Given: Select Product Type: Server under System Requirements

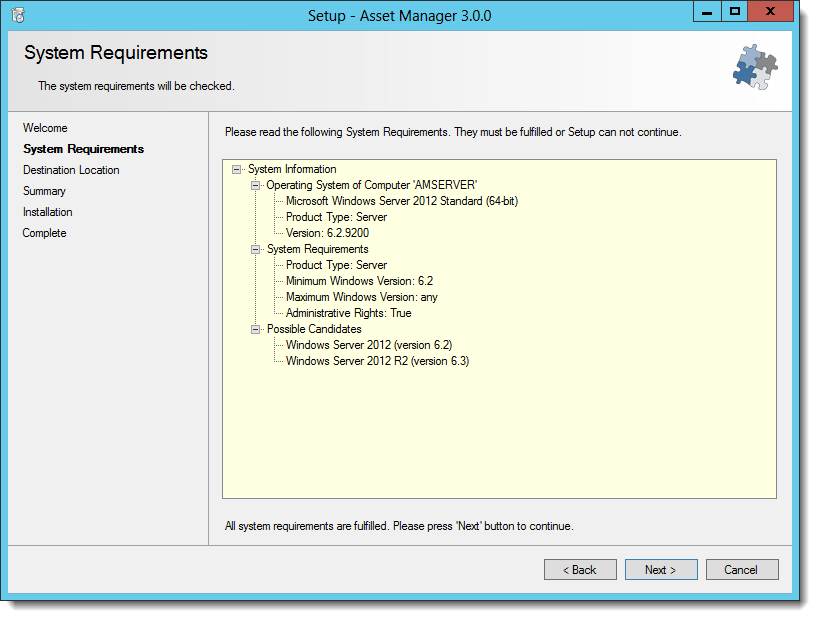Looking at the screenshot, I should click(x=336, y=265).
